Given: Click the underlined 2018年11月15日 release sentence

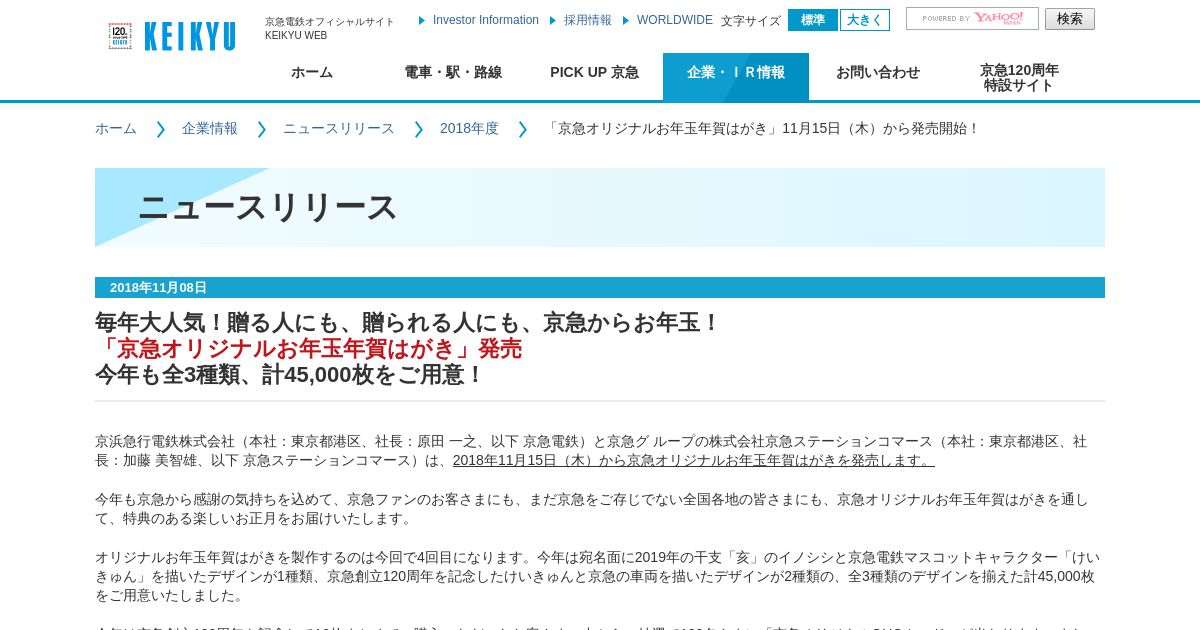Looking at the screenshot, I should (x=694, y=460).
